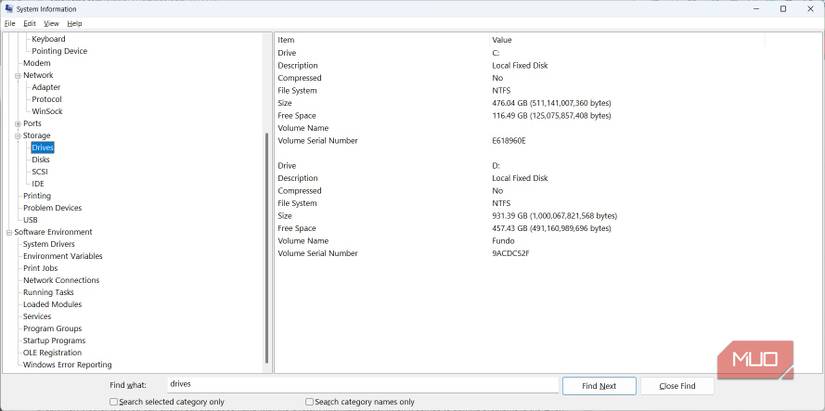The height and width of the screenshot is (411, 825).
Task: Select Printing in the tree
Action: 37,196
